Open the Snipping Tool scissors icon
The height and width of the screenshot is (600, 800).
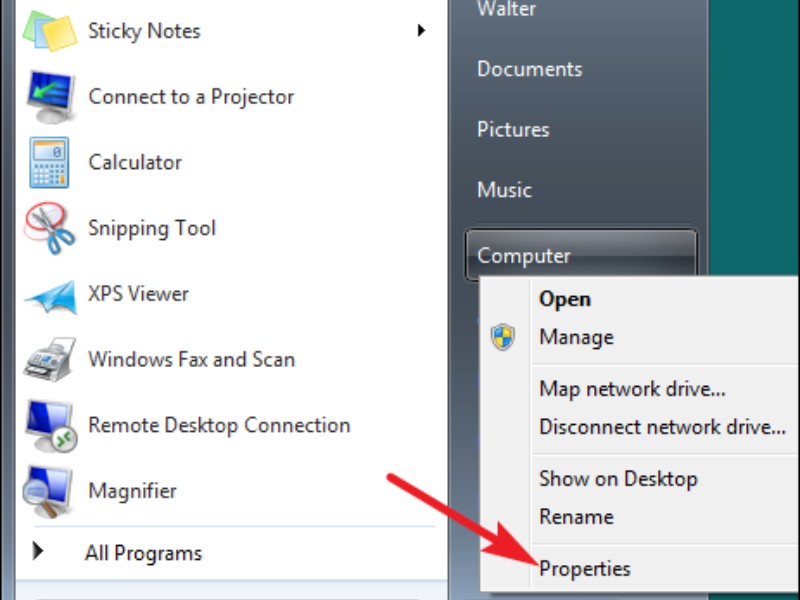(49, 228)
